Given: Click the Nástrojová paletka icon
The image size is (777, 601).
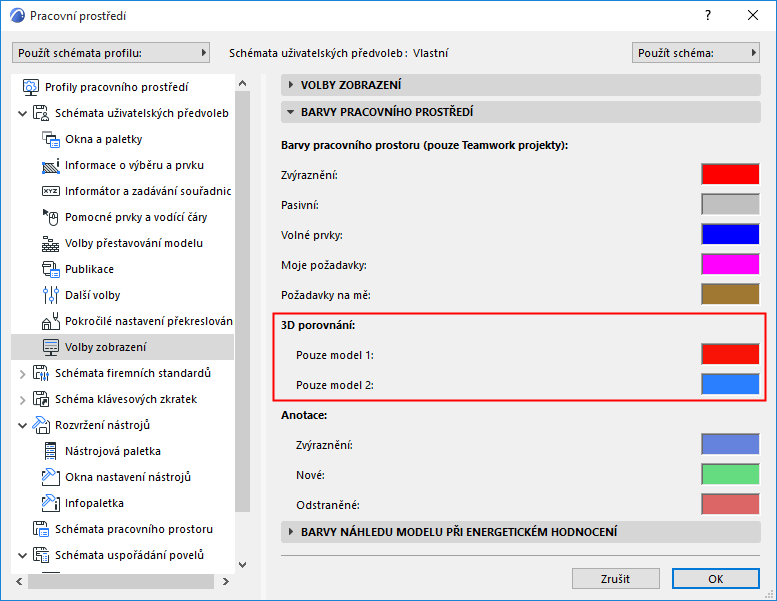Looking at the screenshot, I should pos(51,451).
